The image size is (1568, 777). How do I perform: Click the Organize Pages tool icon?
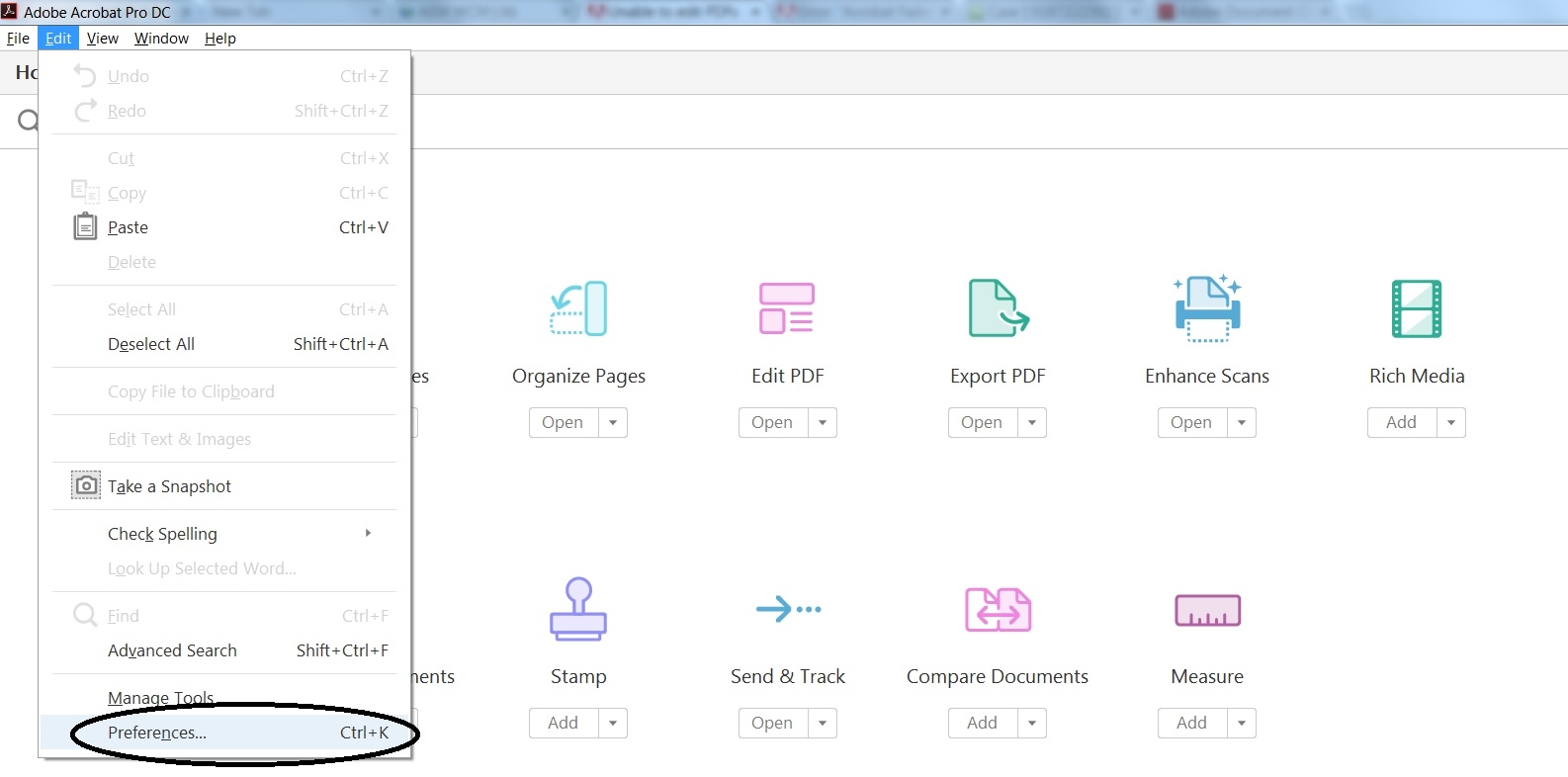pyautogui.click(x=578, y=308)
